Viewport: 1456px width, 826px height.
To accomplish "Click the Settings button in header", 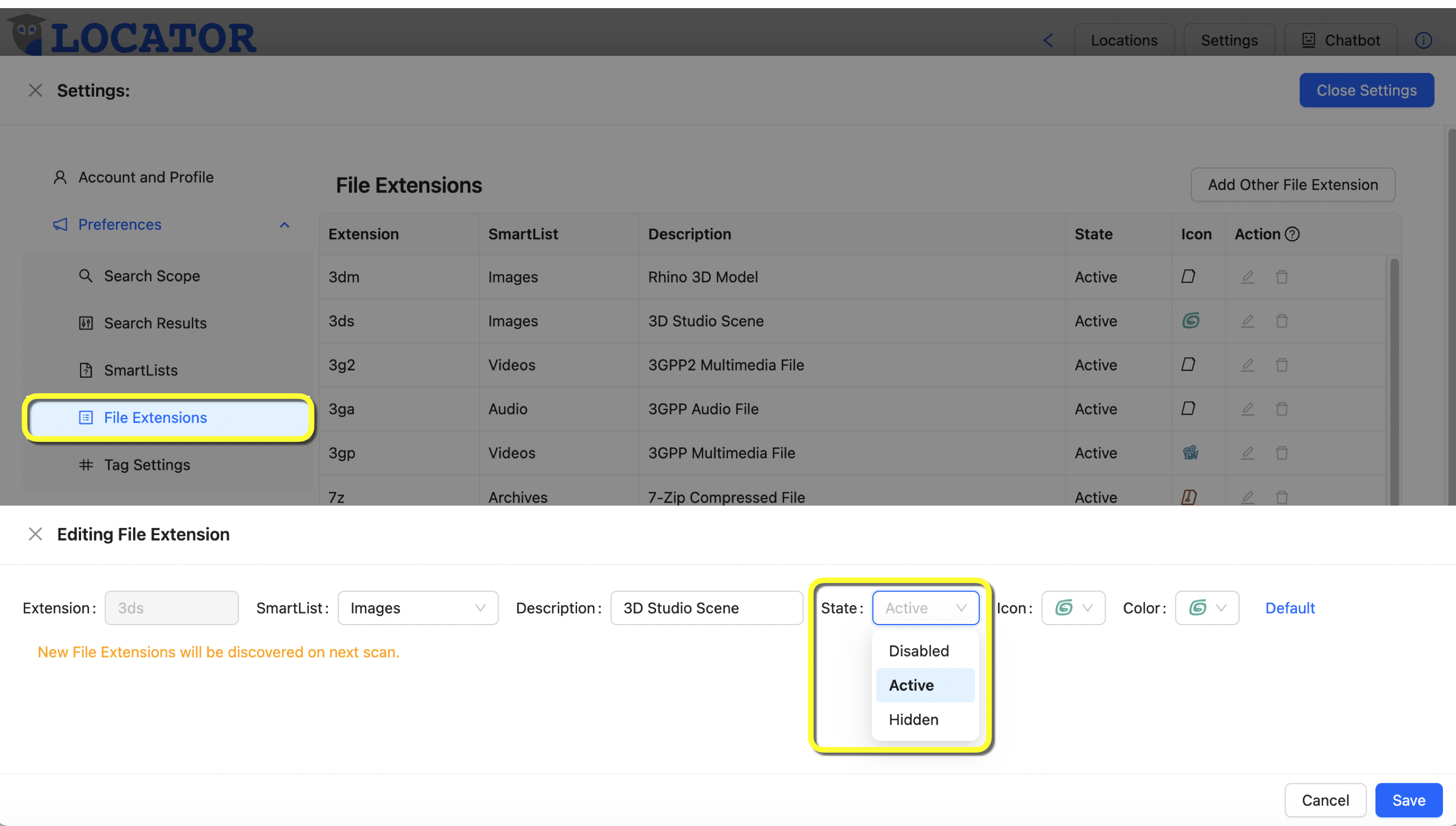I will coord(1229,40).
